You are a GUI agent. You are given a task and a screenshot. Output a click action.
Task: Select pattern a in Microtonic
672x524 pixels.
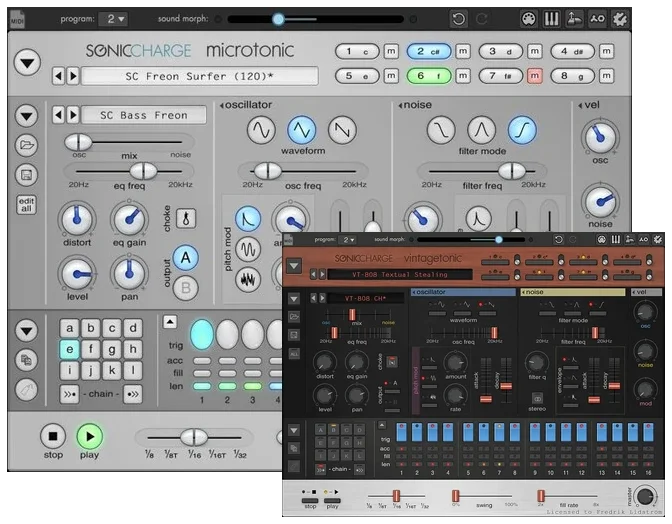click(x=69, y=328)
